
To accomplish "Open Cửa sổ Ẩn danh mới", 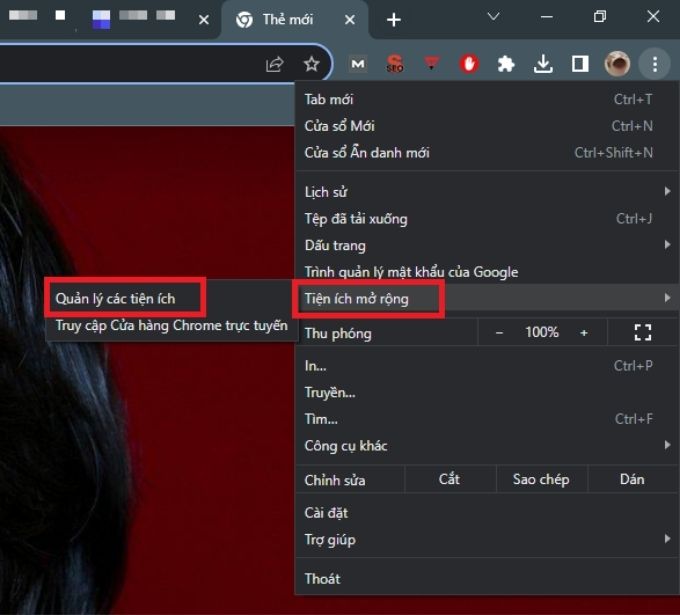I will click(486, 153).
